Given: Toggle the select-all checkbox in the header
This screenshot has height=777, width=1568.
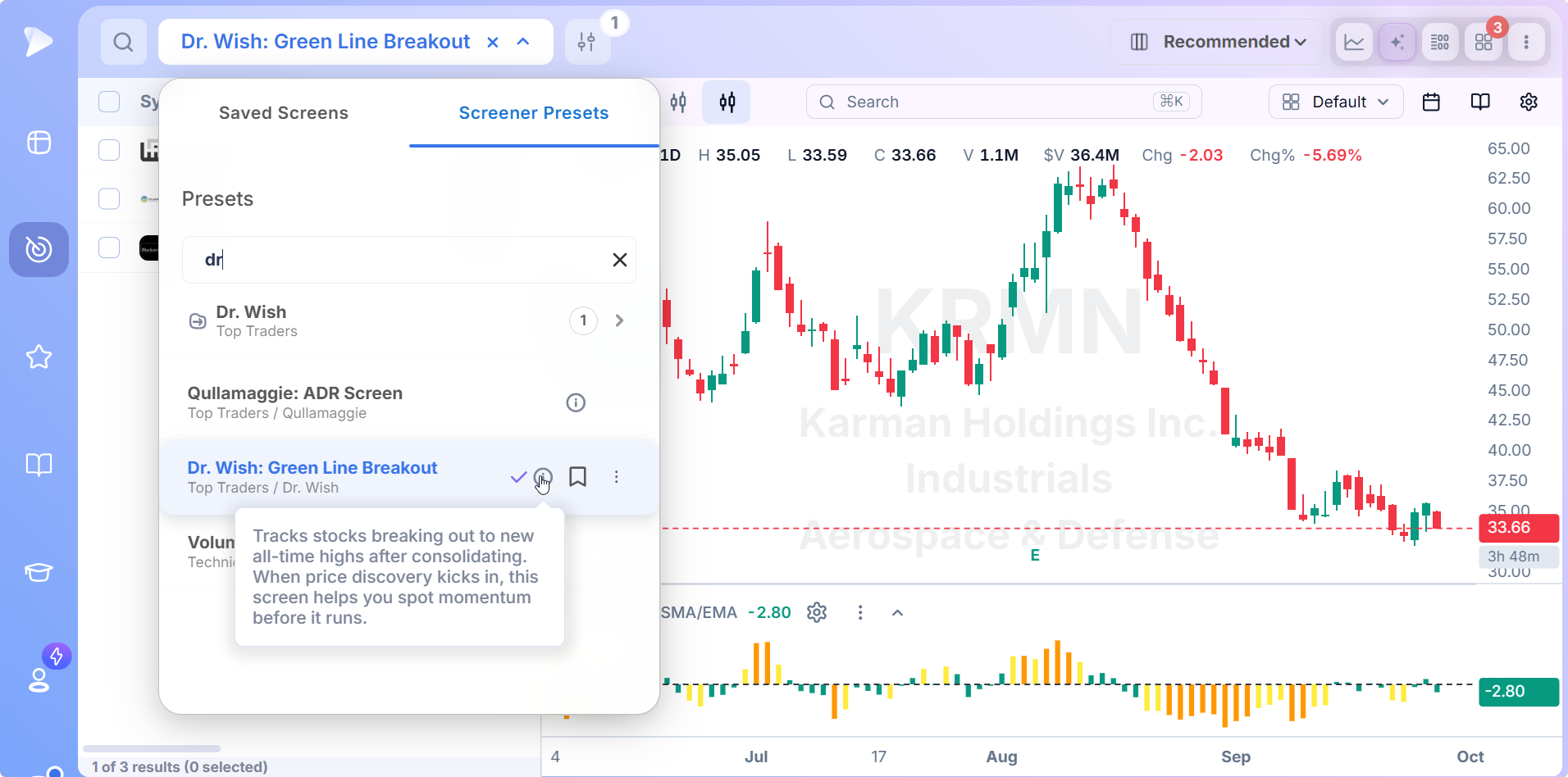Looking at the screenshot, I should pyautogui.click(x=109, y=102).
